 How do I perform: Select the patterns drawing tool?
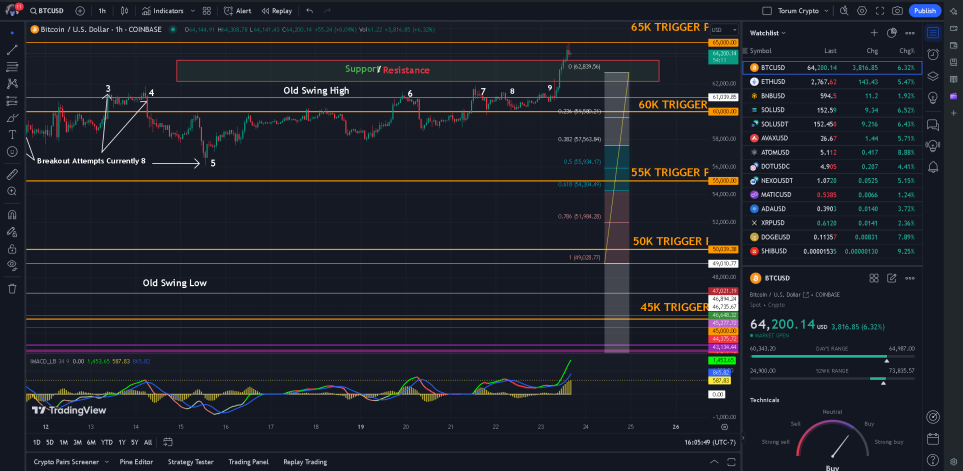pos(12,84)
